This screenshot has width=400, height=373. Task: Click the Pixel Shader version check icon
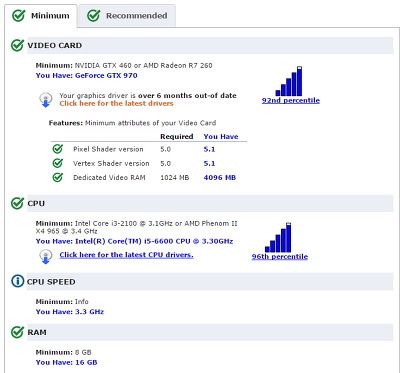[x=58, y=149]
